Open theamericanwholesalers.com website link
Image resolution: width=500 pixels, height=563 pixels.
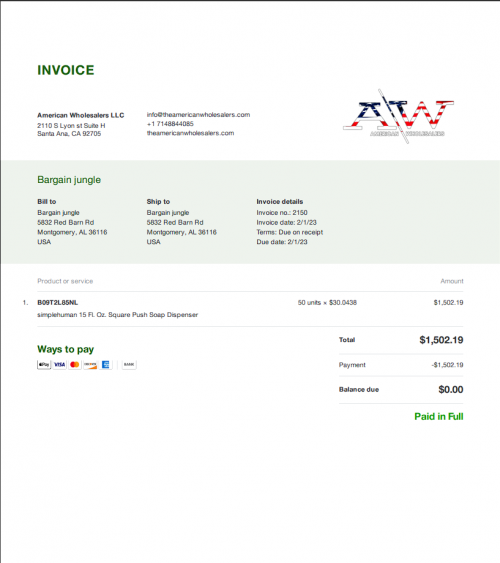(190, 133)
